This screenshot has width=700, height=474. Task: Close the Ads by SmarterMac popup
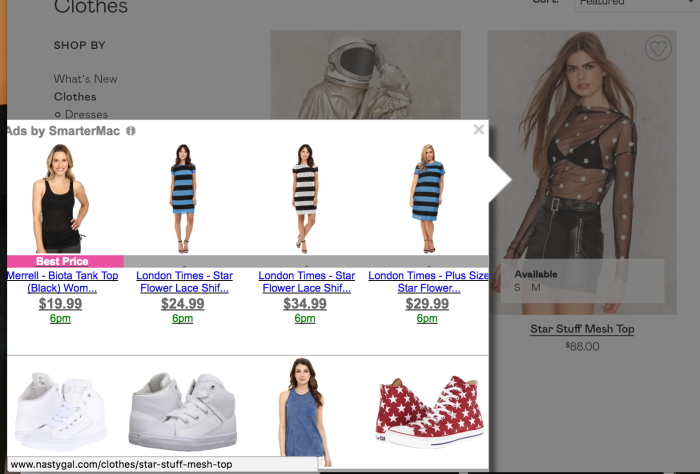click(x=479, y=129)
